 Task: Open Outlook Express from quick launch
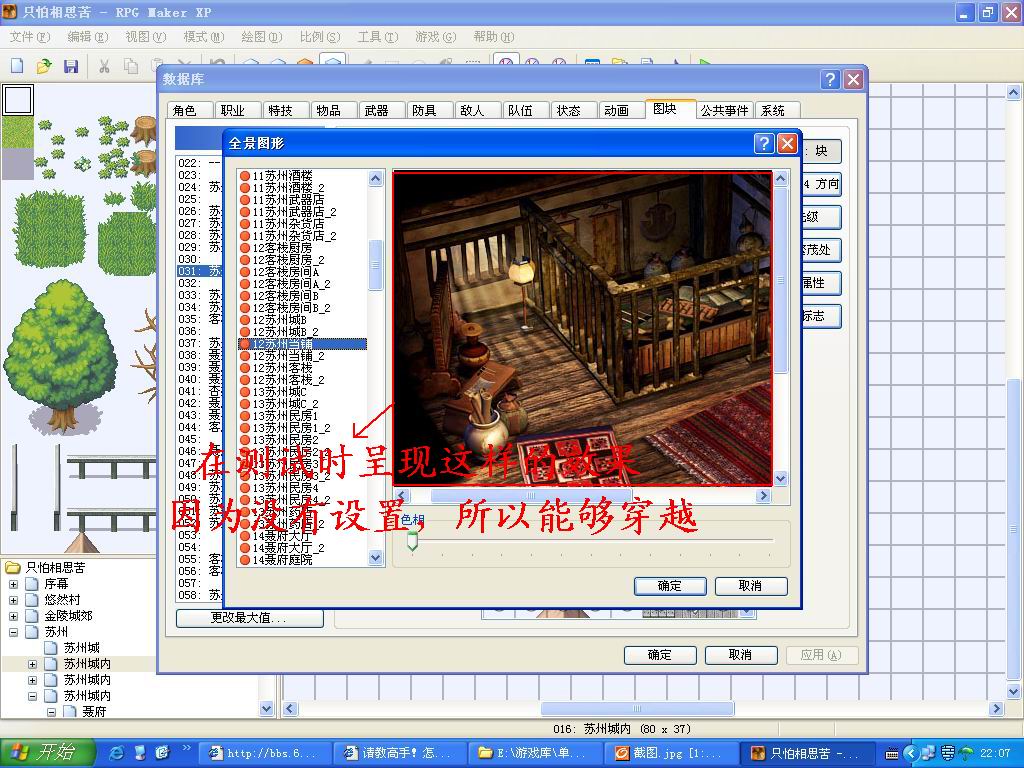pos(162,753)
